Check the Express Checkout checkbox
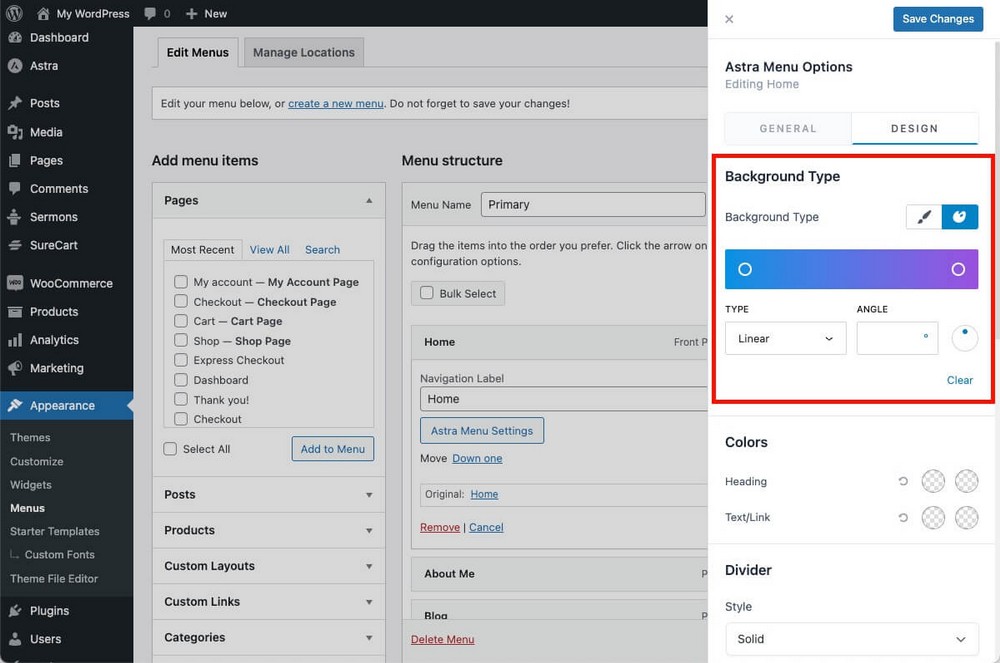 181,360
